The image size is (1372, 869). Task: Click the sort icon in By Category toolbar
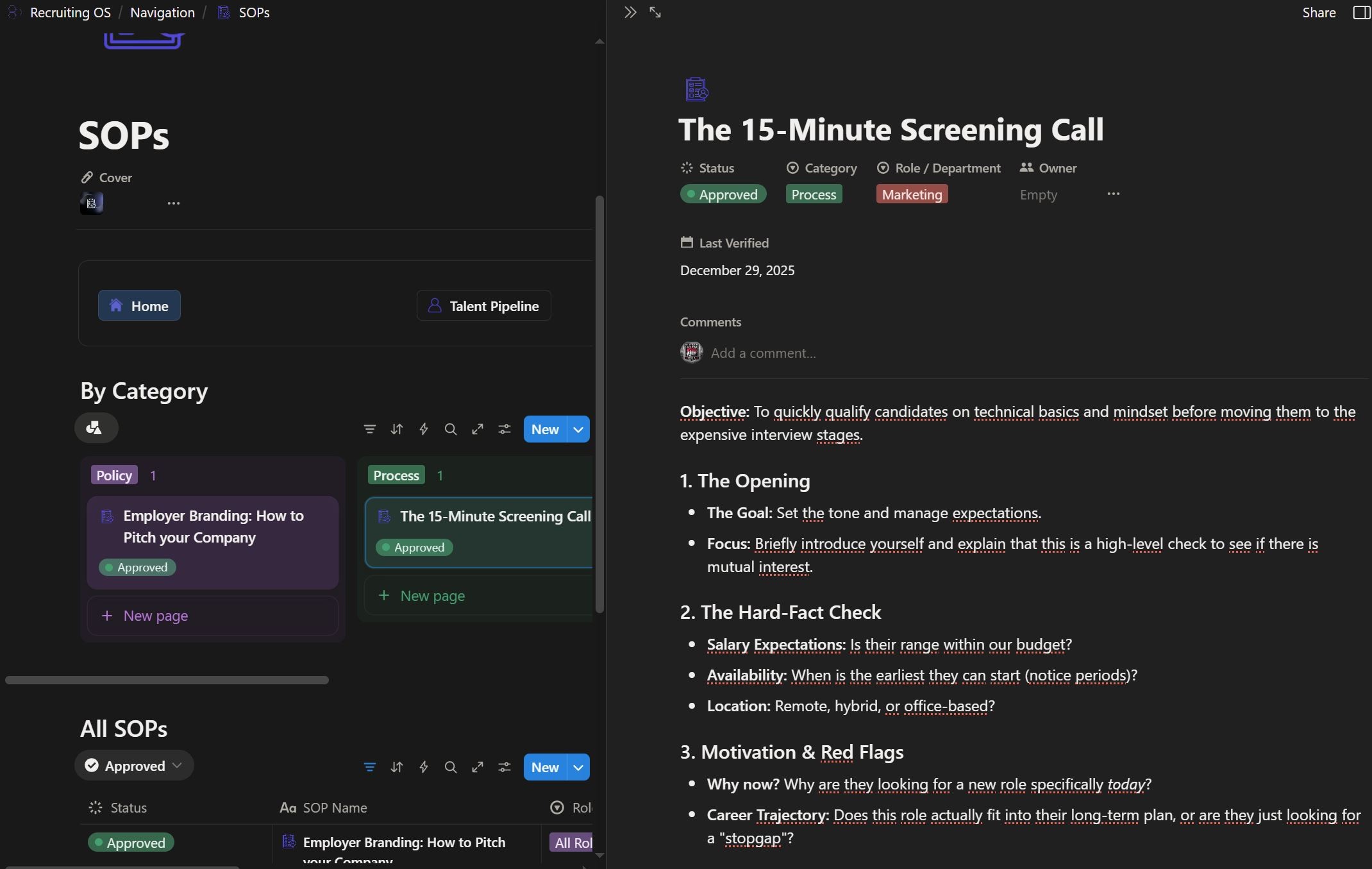[396, 429]
